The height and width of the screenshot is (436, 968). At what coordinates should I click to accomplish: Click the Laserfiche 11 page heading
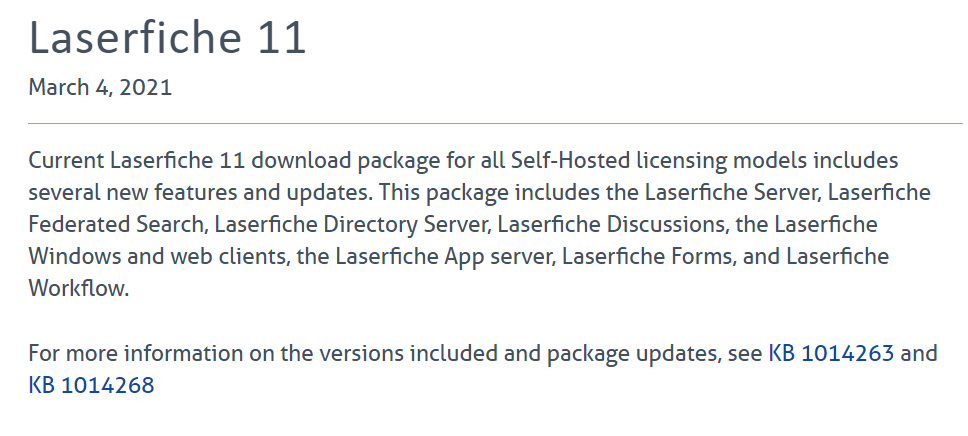click(167, 36)
